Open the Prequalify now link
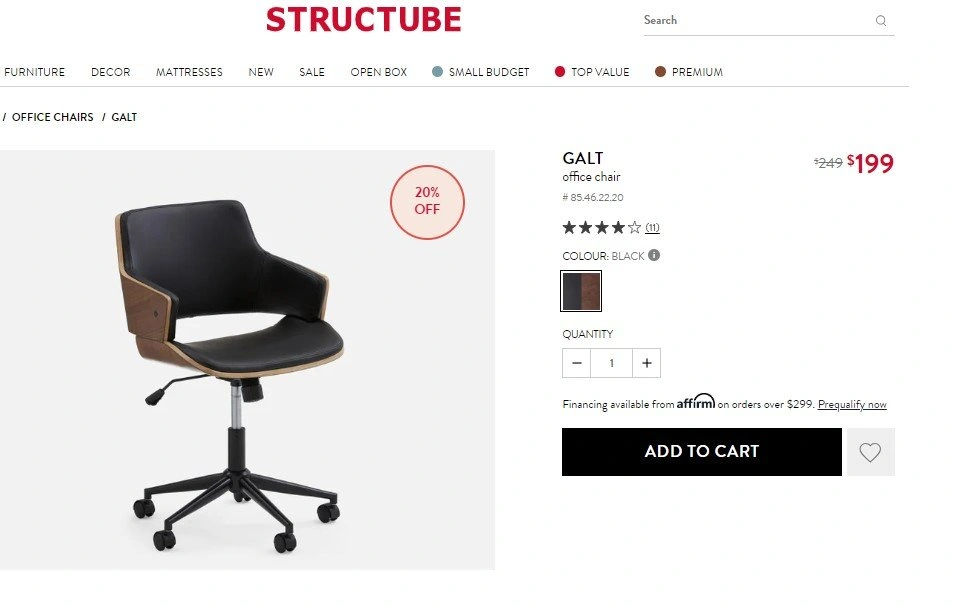This screenshot has width=955, height=606. [852, 404]
